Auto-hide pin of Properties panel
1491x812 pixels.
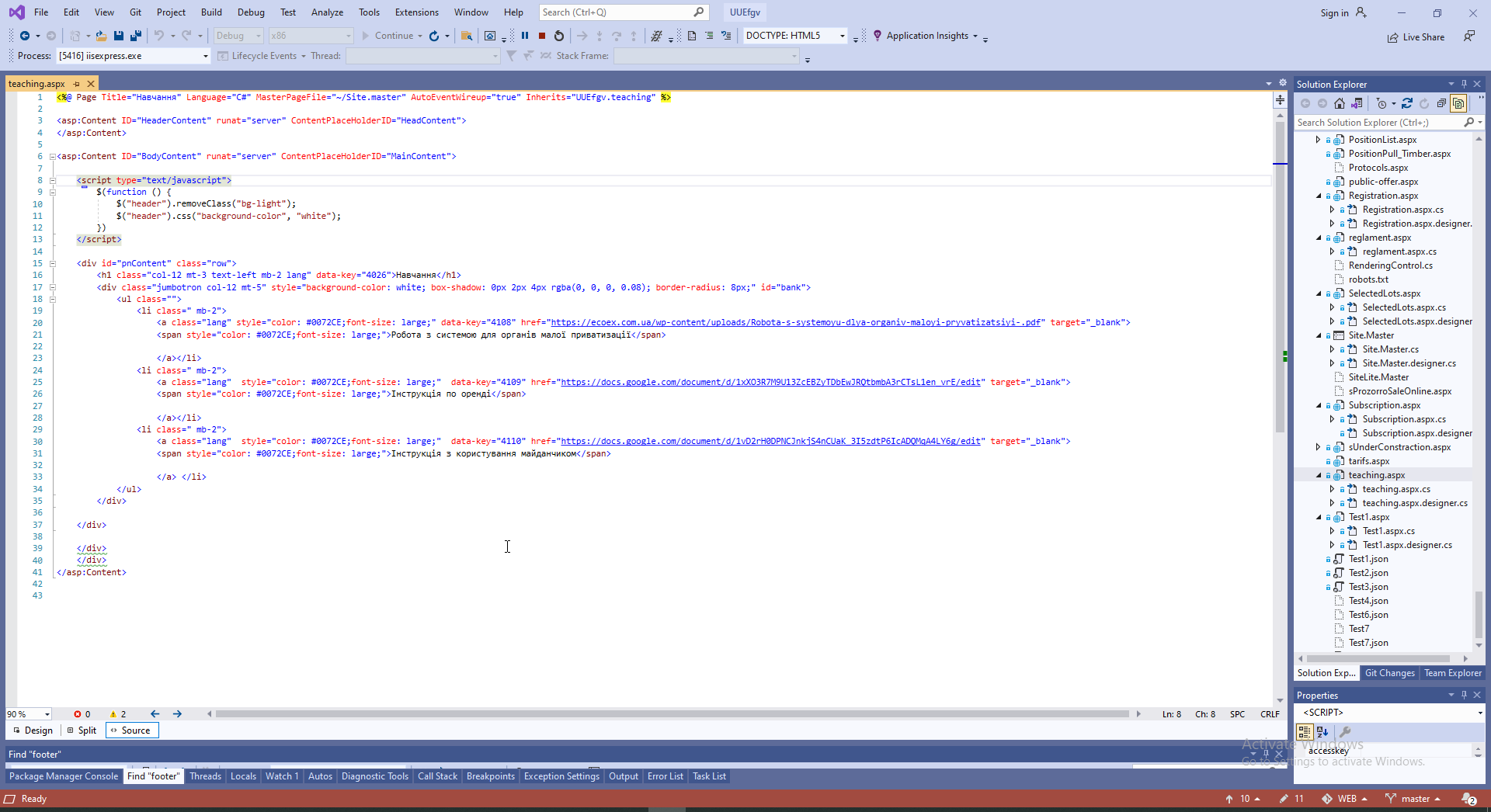(x=1464, y=695)
